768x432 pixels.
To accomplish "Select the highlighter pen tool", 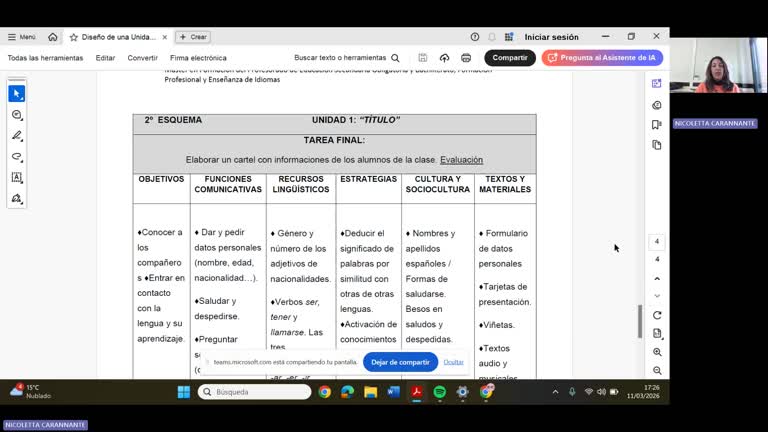I will [17, 136].
